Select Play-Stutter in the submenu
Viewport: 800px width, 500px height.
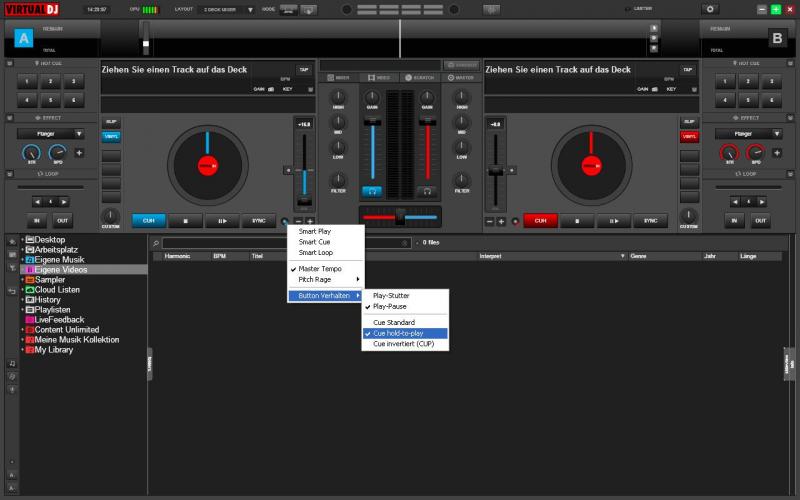[x=391, y=296]
